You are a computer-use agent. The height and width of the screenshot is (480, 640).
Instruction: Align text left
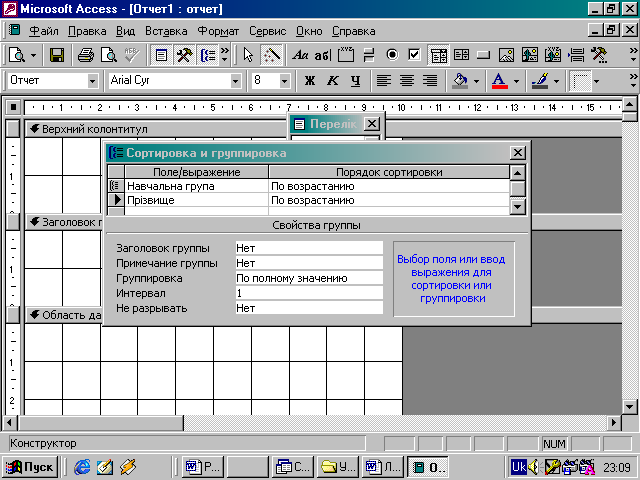[x=384, y=80]
